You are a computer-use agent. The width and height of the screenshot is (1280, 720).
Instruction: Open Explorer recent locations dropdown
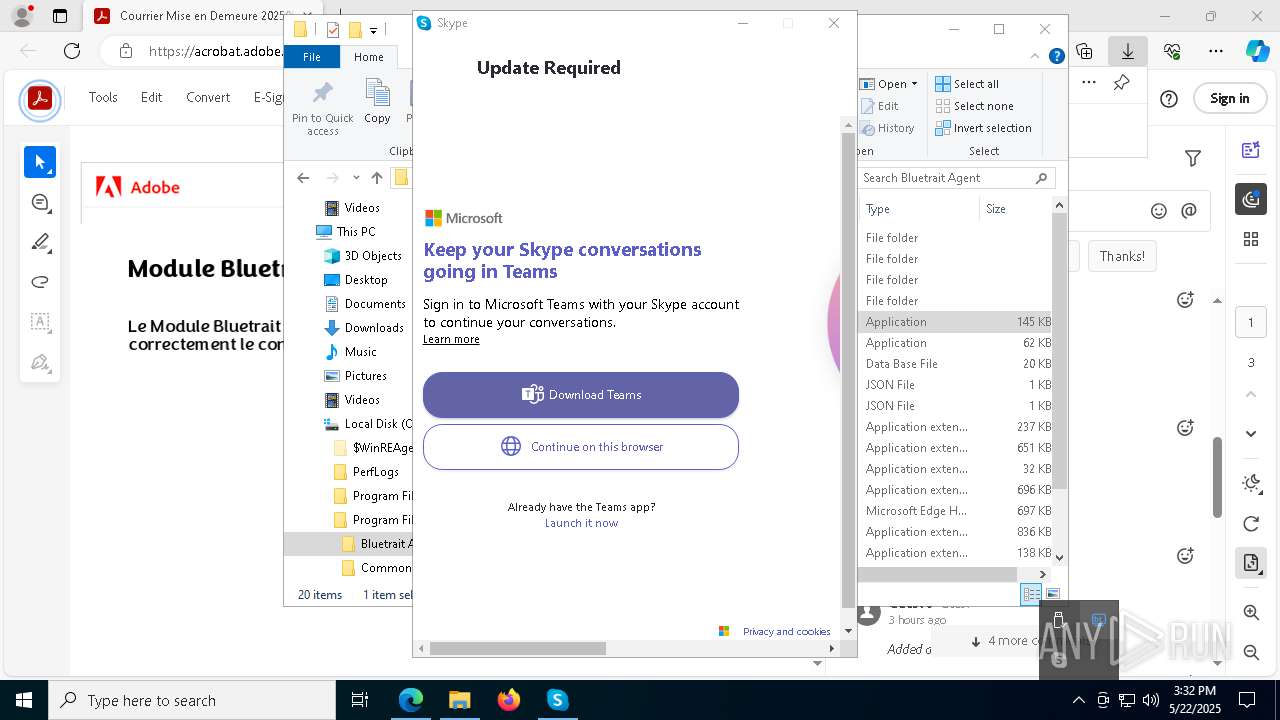(x=356, y=178)
